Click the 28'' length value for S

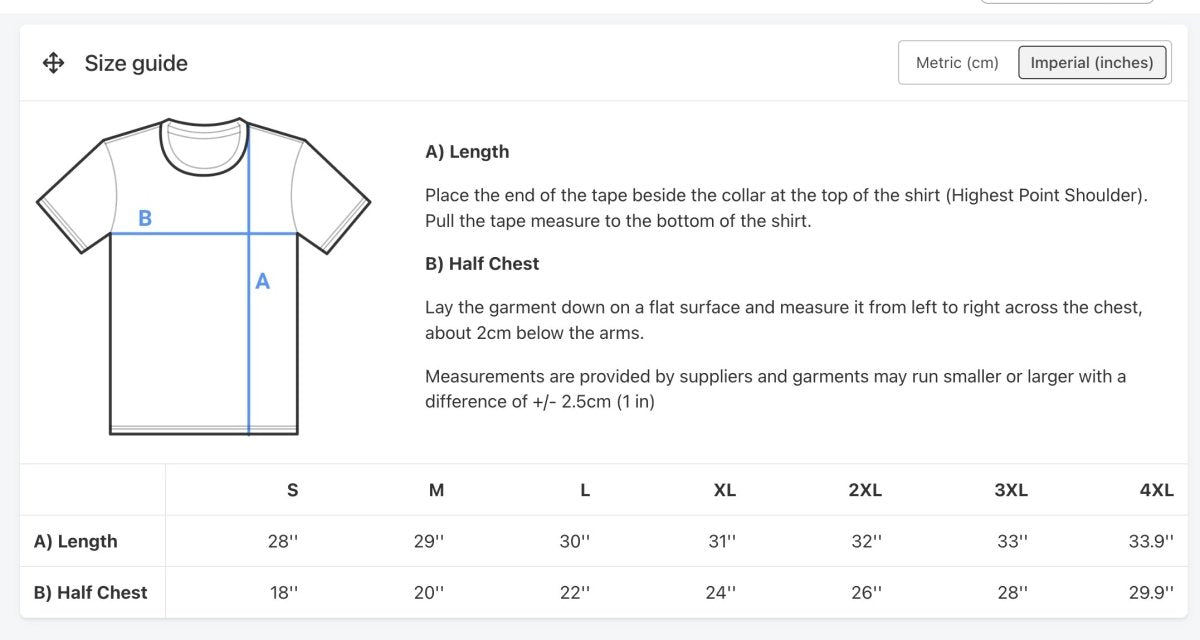click(283, 541)
